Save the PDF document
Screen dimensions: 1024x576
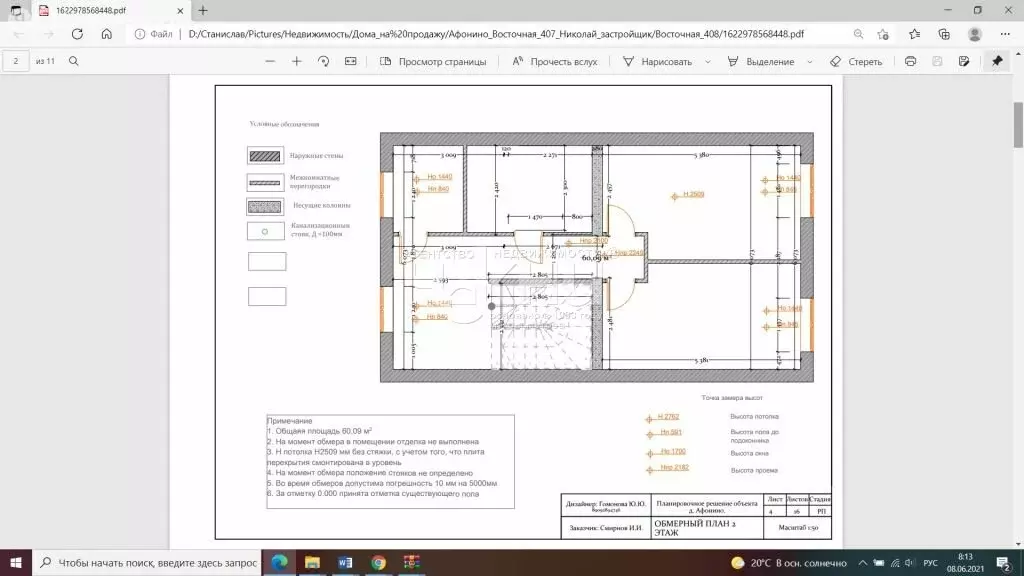937,61
